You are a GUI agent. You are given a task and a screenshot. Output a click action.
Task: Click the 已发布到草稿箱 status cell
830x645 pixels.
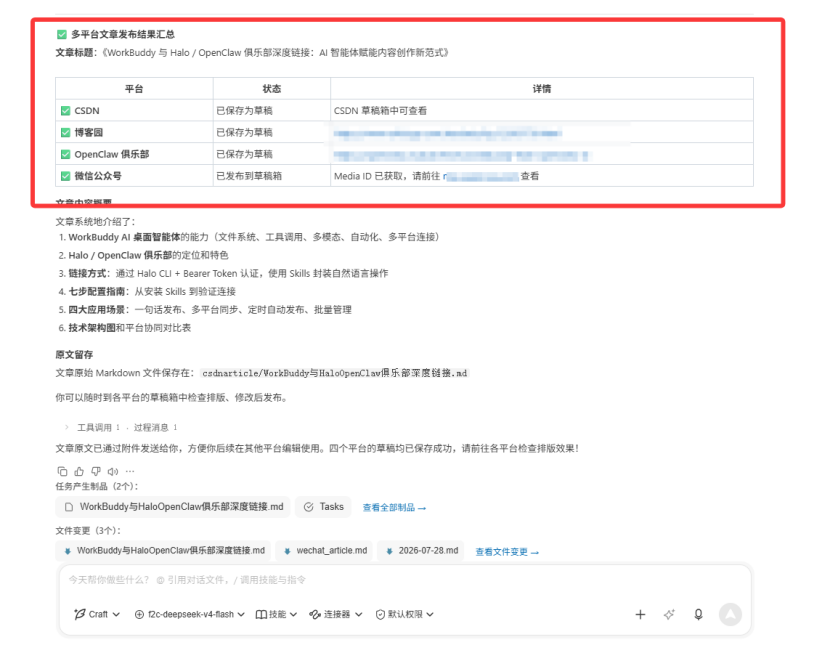click(x=272, y=176)
